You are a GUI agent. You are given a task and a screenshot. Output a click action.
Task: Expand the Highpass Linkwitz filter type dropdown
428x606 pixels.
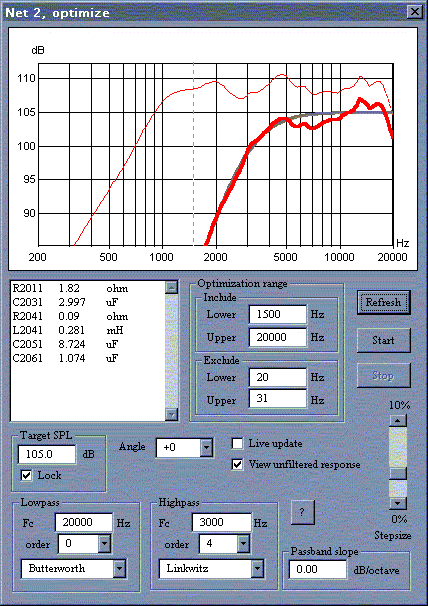pos(257,569)
